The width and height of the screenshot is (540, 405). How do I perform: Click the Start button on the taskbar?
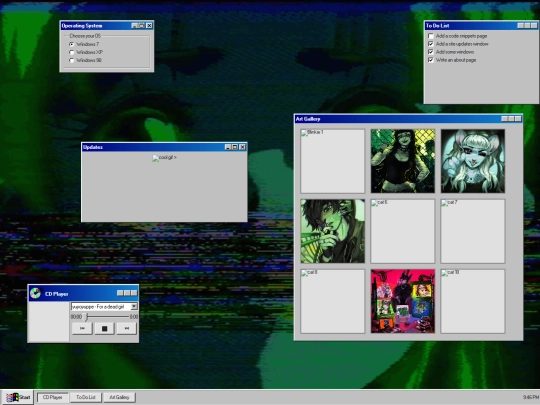(18, 397)
